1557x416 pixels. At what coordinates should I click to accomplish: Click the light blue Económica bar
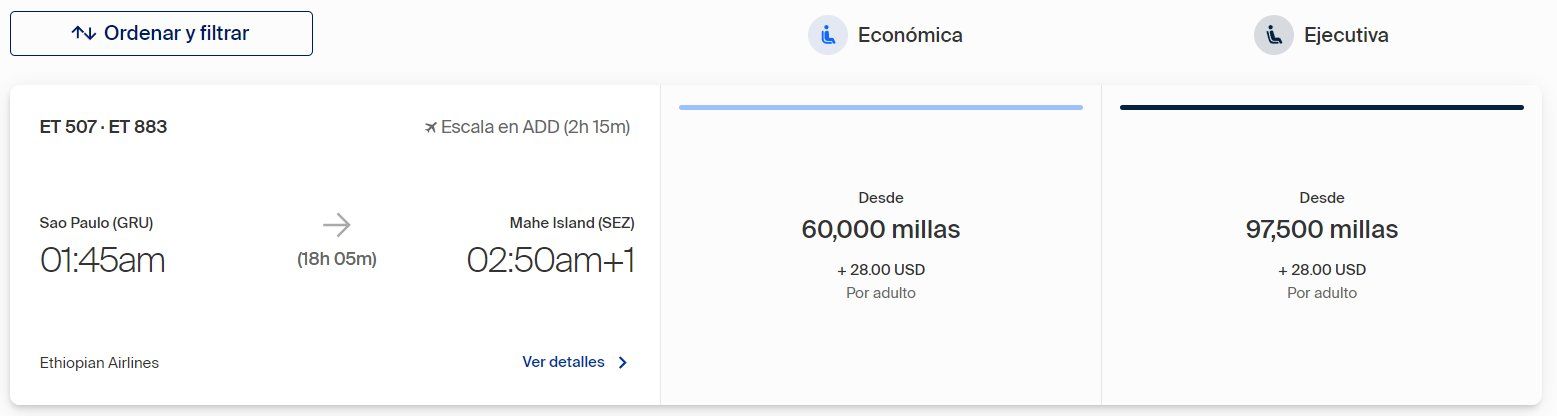point(881,107)
